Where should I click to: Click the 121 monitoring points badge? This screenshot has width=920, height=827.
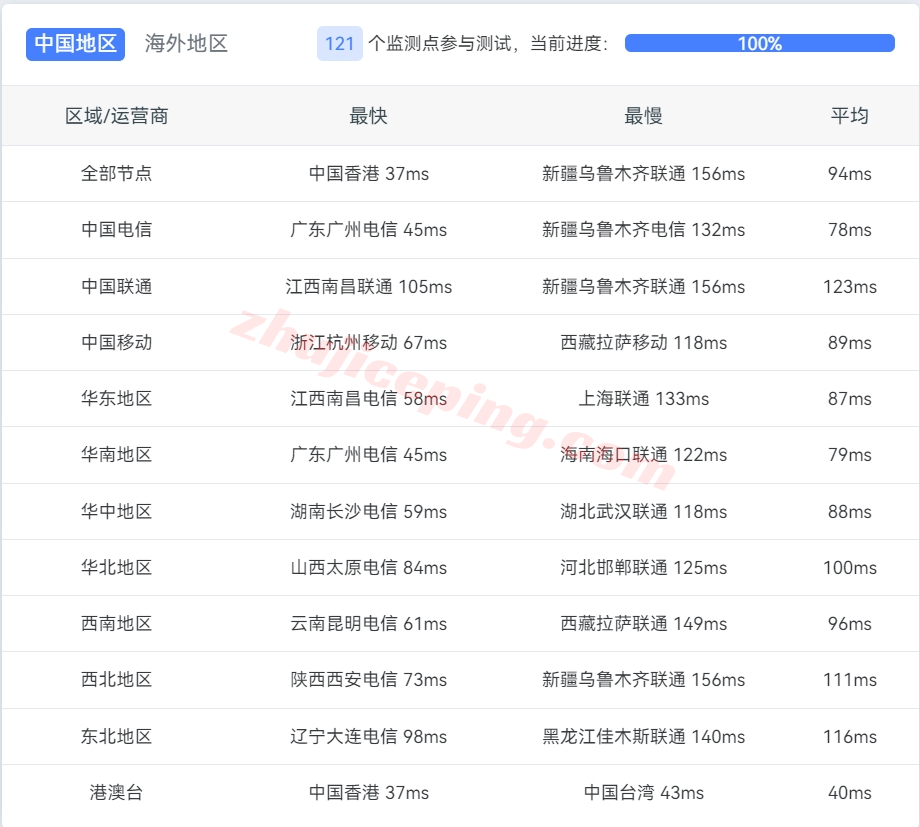(x=340, y=44)
